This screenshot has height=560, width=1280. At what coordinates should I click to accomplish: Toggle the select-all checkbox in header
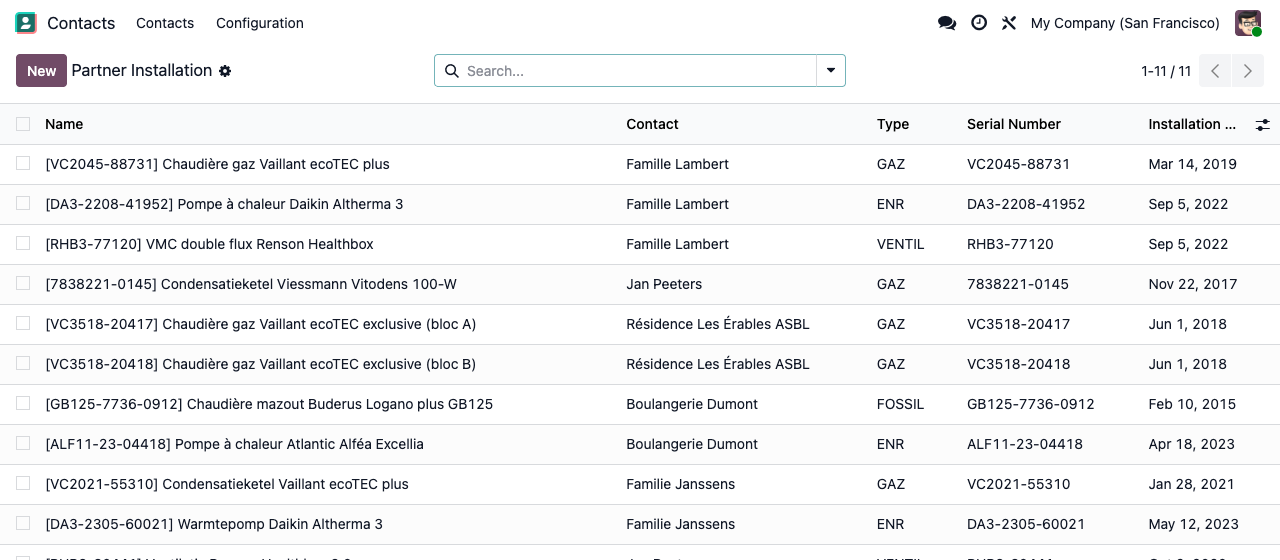[x=23, y=124]
